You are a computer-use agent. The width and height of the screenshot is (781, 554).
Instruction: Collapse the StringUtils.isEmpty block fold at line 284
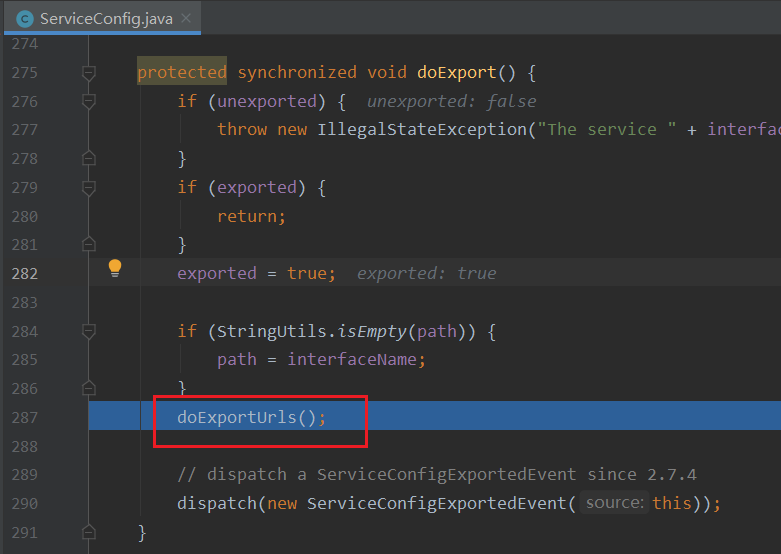89,331
